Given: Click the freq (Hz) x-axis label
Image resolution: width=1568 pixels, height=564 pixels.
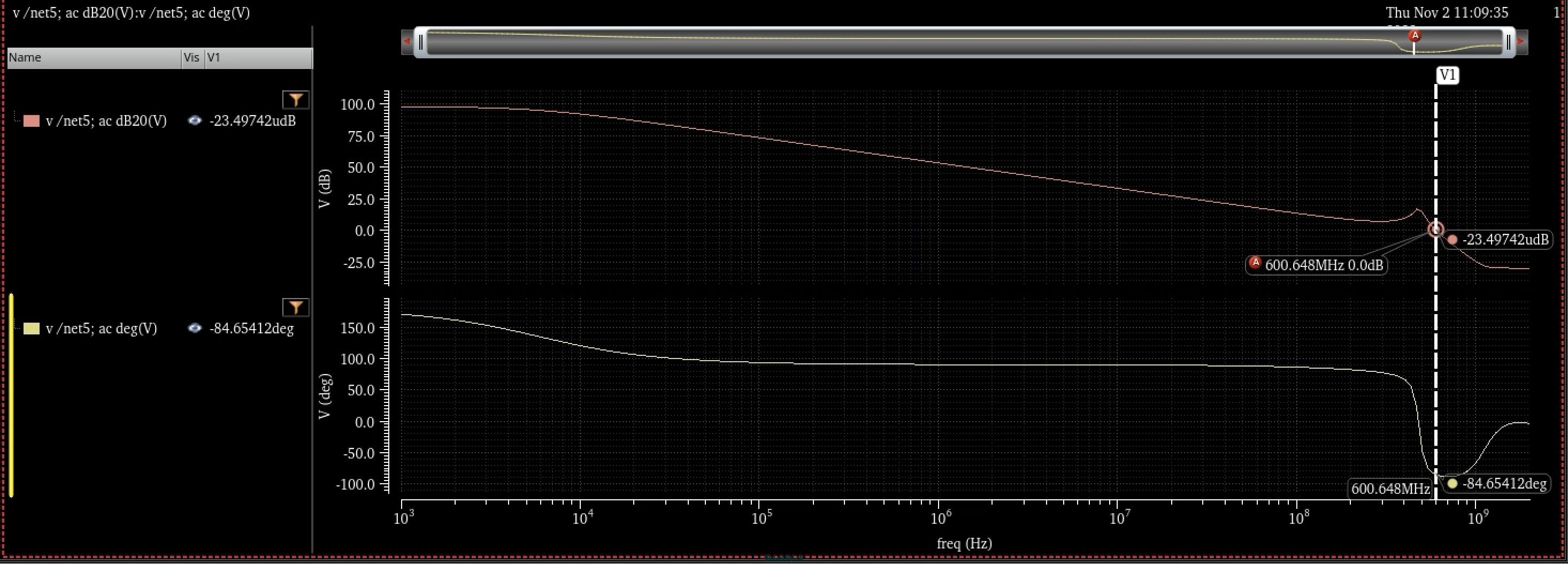Looking at the screenshot, I should 964,543.
